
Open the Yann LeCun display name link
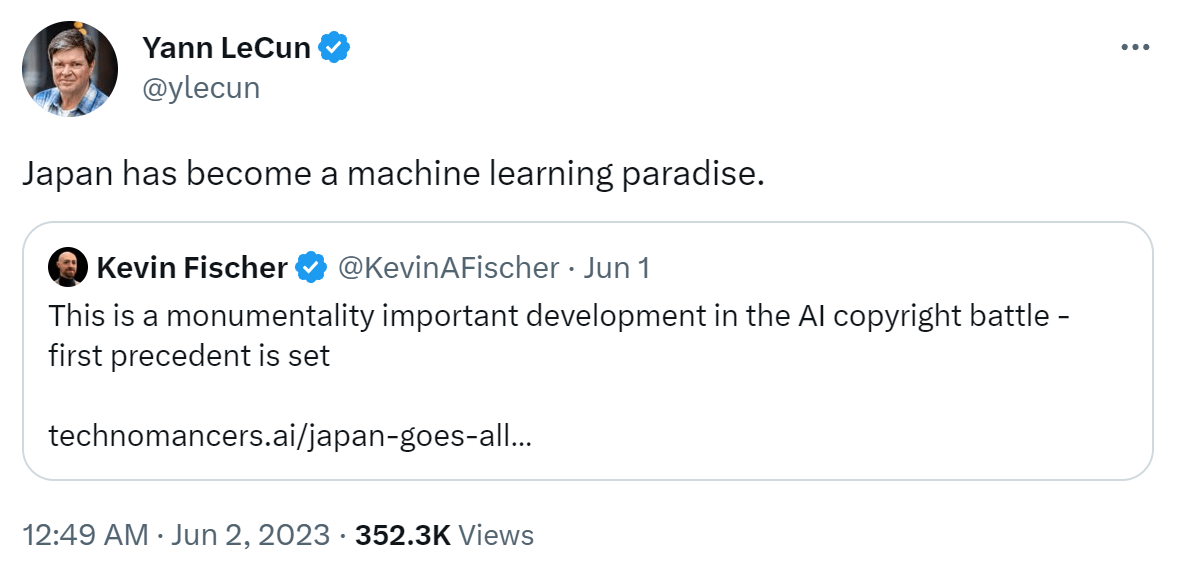(x=226, y=47)
